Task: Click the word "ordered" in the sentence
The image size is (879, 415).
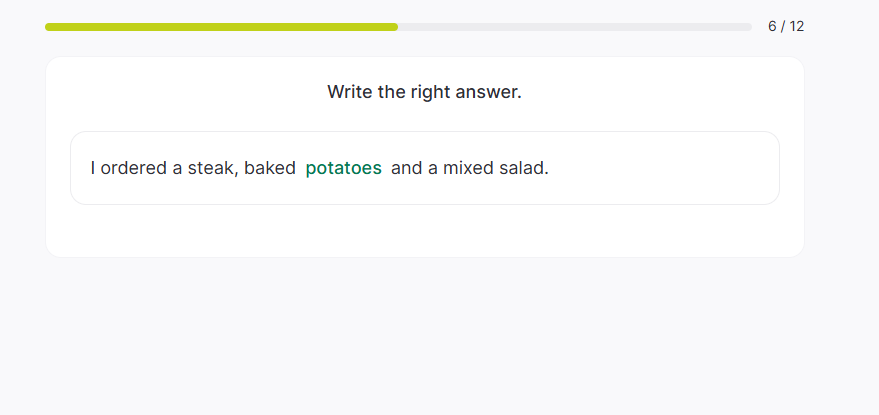Action: [134, 168]
